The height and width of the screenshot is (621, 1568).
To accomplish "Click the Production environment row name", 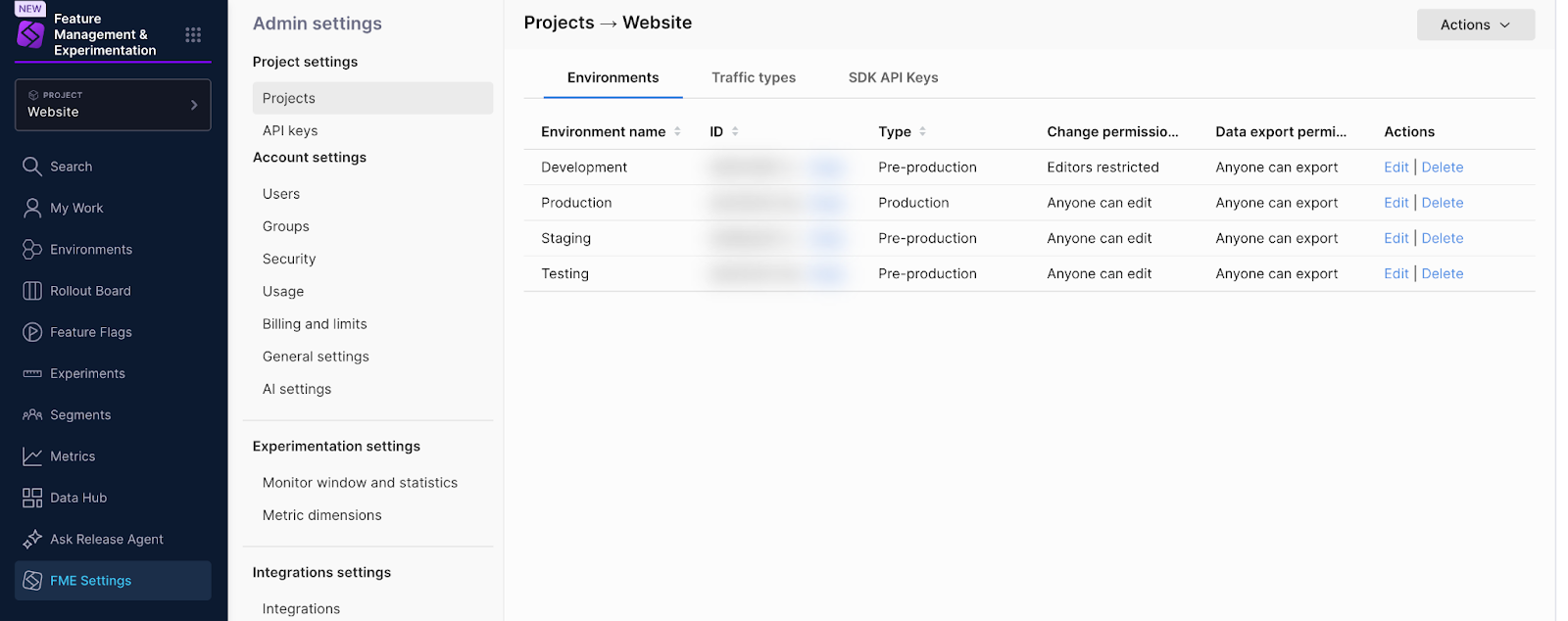I will point(576,203).
